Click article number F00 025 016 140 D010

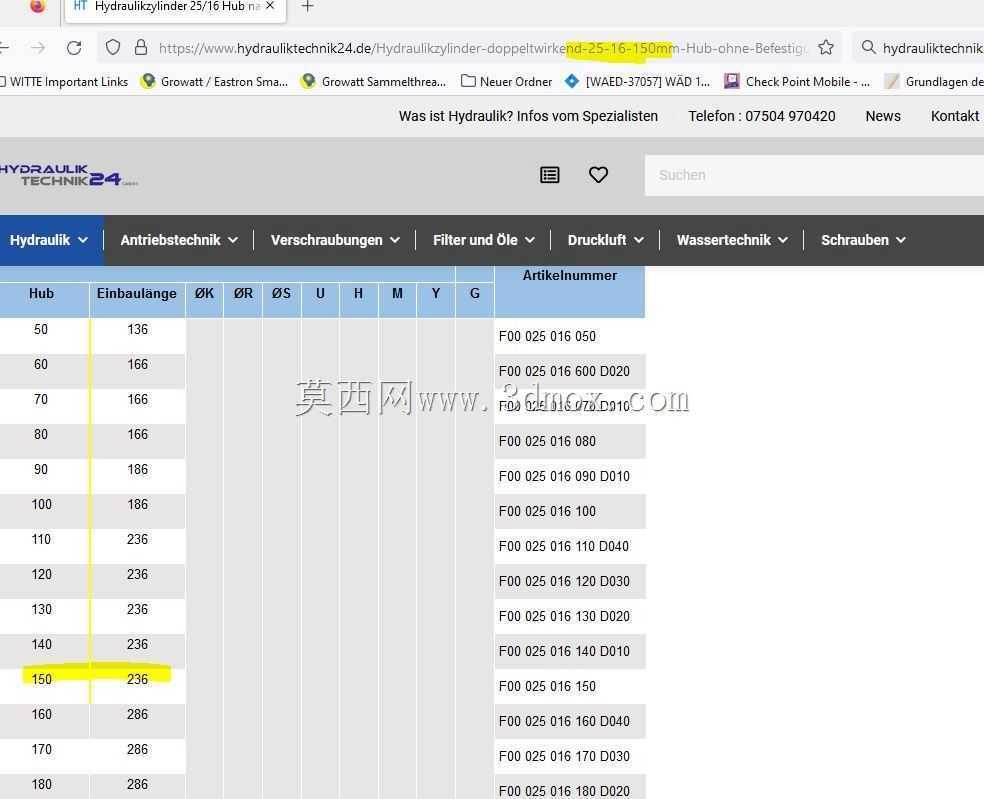point(564,652)
